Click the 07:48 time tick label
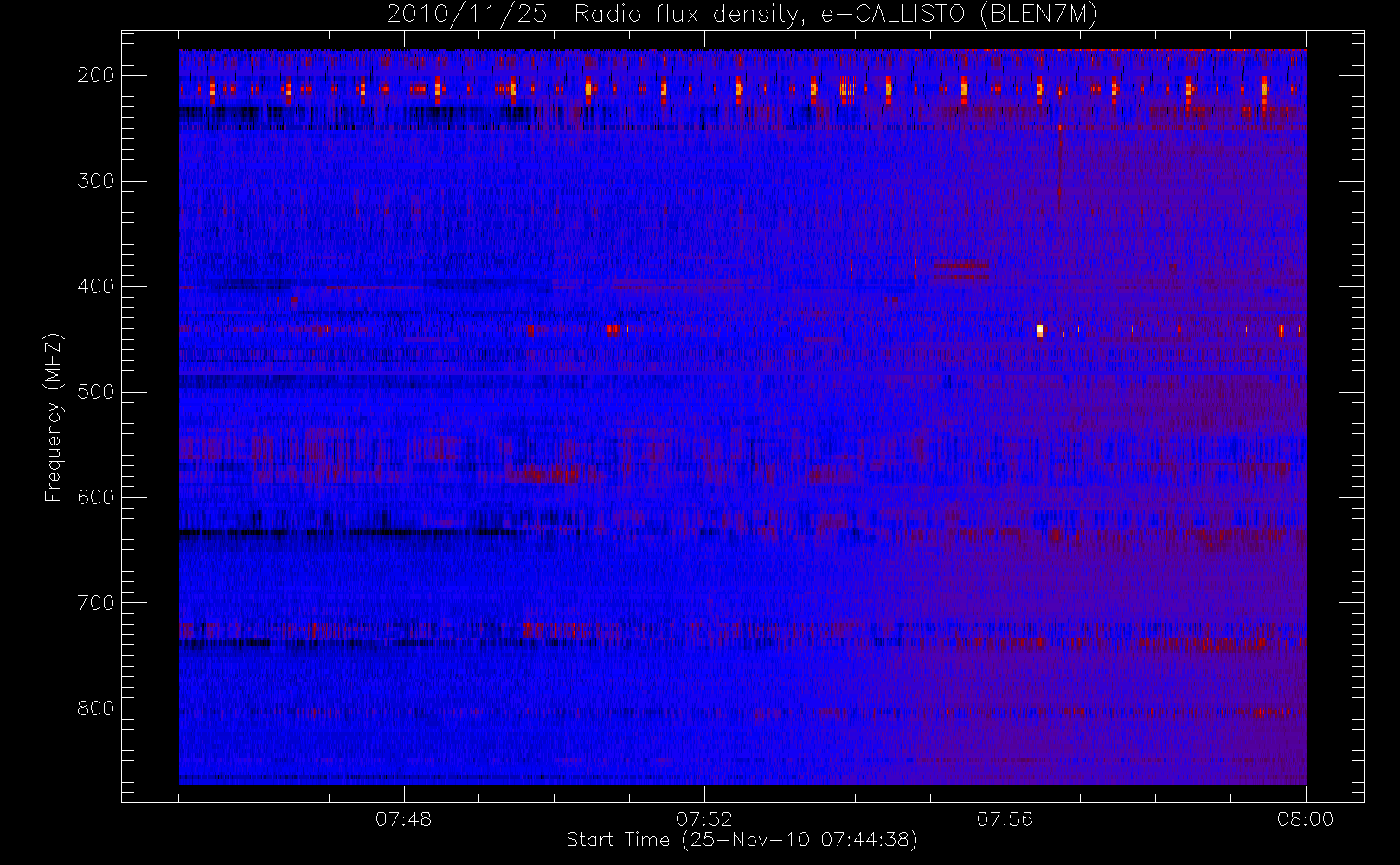 click(x=403, y=819)
